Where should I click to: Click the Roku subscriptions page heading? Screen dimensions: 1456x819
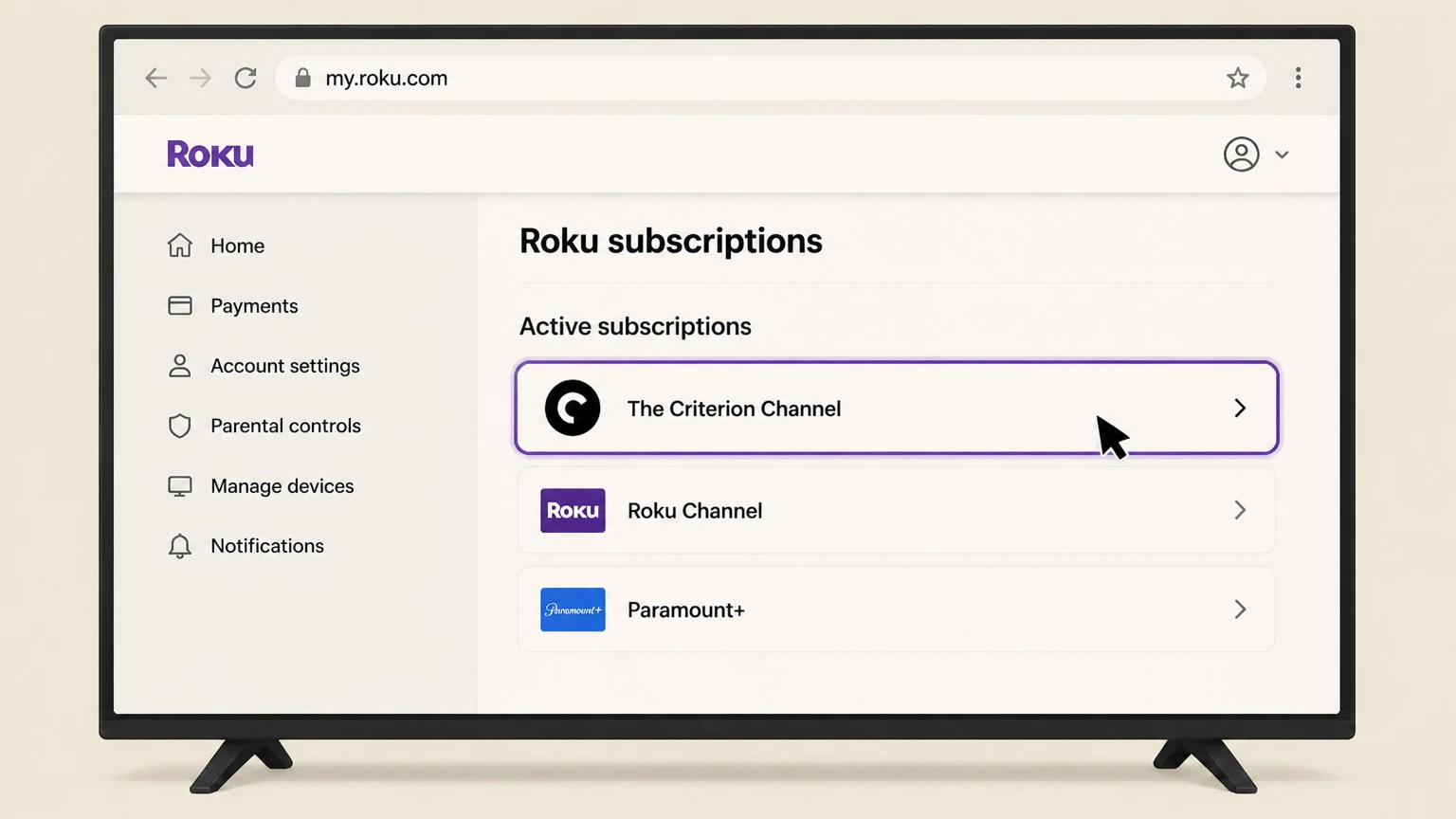pyautogui.click(x=671, y=241)
